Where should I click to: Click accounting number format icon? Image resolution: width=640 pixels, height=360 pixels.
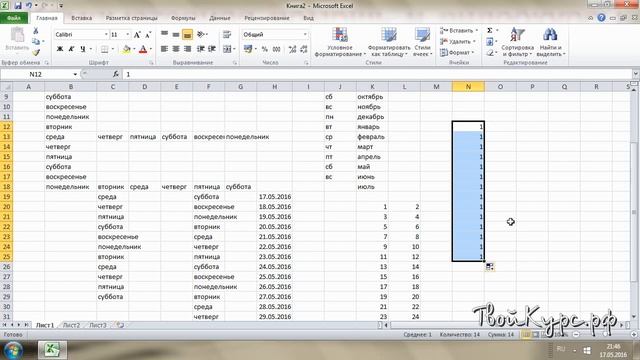[248, 49]
